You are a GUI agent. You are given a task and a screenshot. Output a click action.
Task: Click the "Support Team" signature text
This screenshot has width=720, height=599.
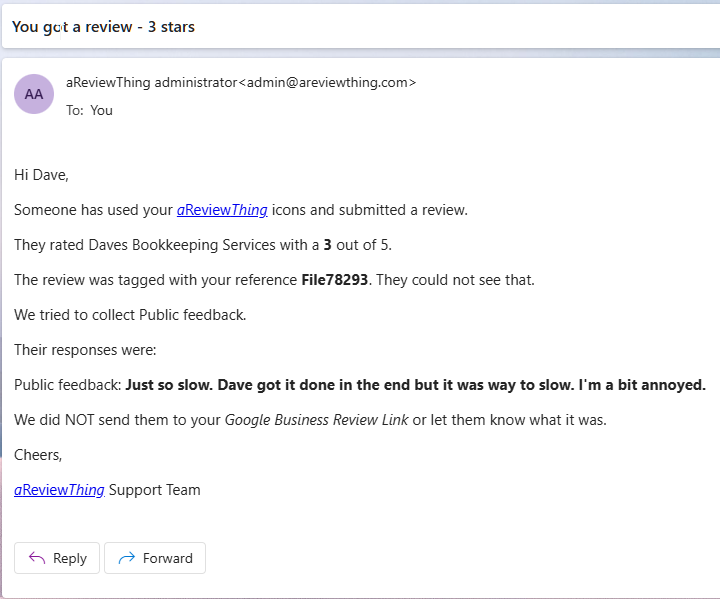(x=154, y=490)
